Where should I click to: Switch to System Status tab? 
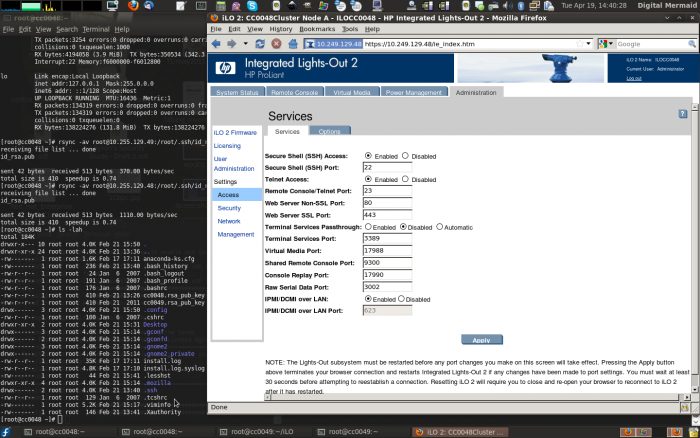[x=237, y=92]
